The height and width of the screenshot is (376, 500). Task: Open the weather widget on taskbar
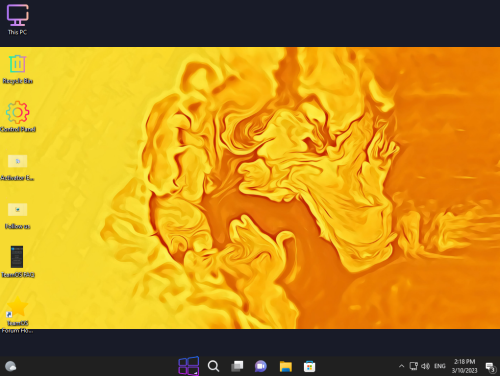tap(11, 366)
